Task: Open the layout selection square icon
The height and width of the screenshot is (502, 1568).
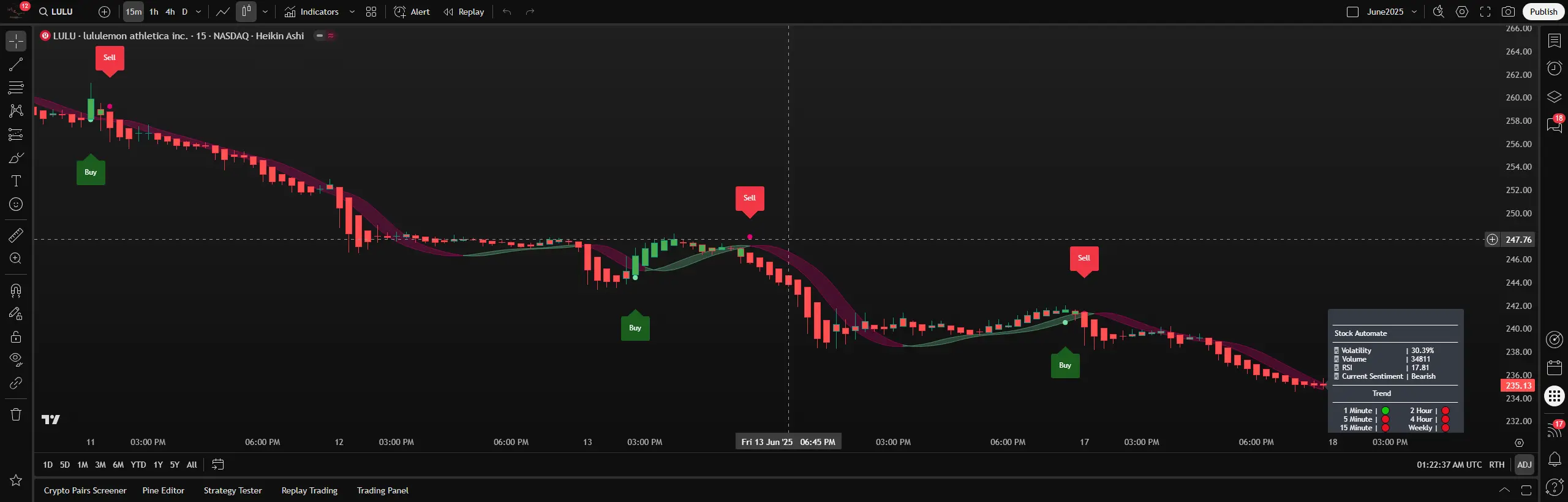Action: coord(1352,12)
